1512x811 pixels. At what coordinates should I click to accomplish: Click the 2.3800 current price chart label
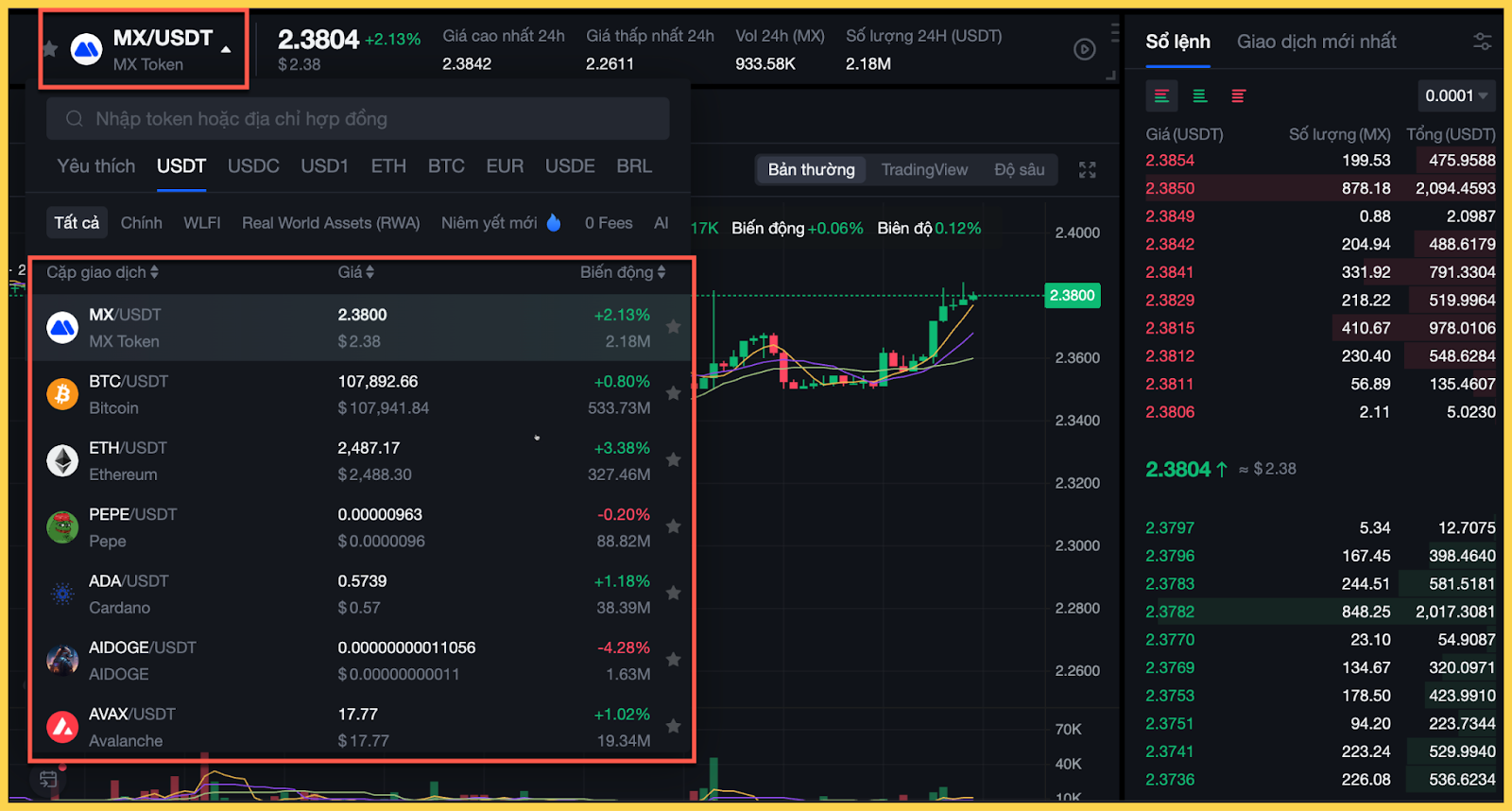point(1072,296)
